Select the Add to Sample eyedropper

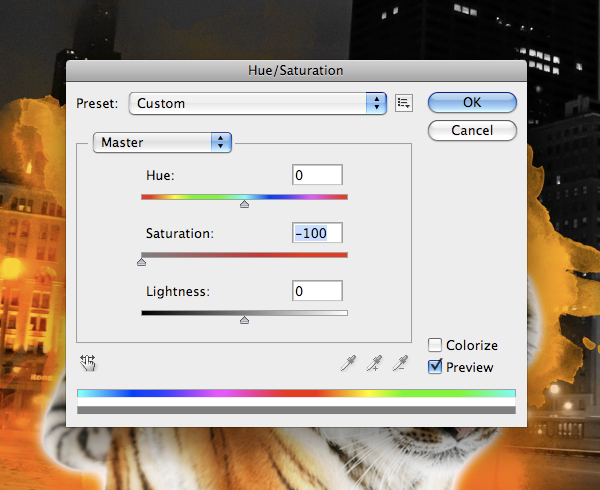(x=374, y=363)
